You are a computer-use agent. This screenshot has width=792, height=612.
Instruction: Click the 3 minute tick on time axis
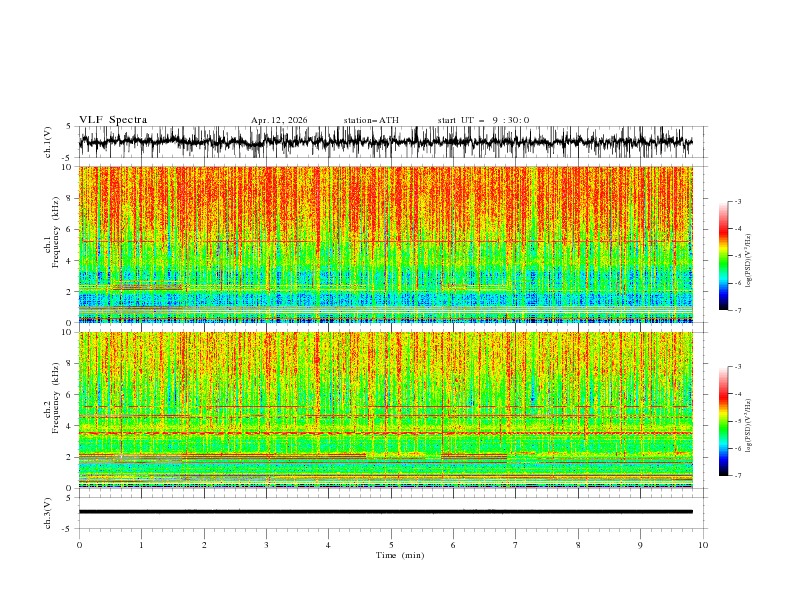266,545
